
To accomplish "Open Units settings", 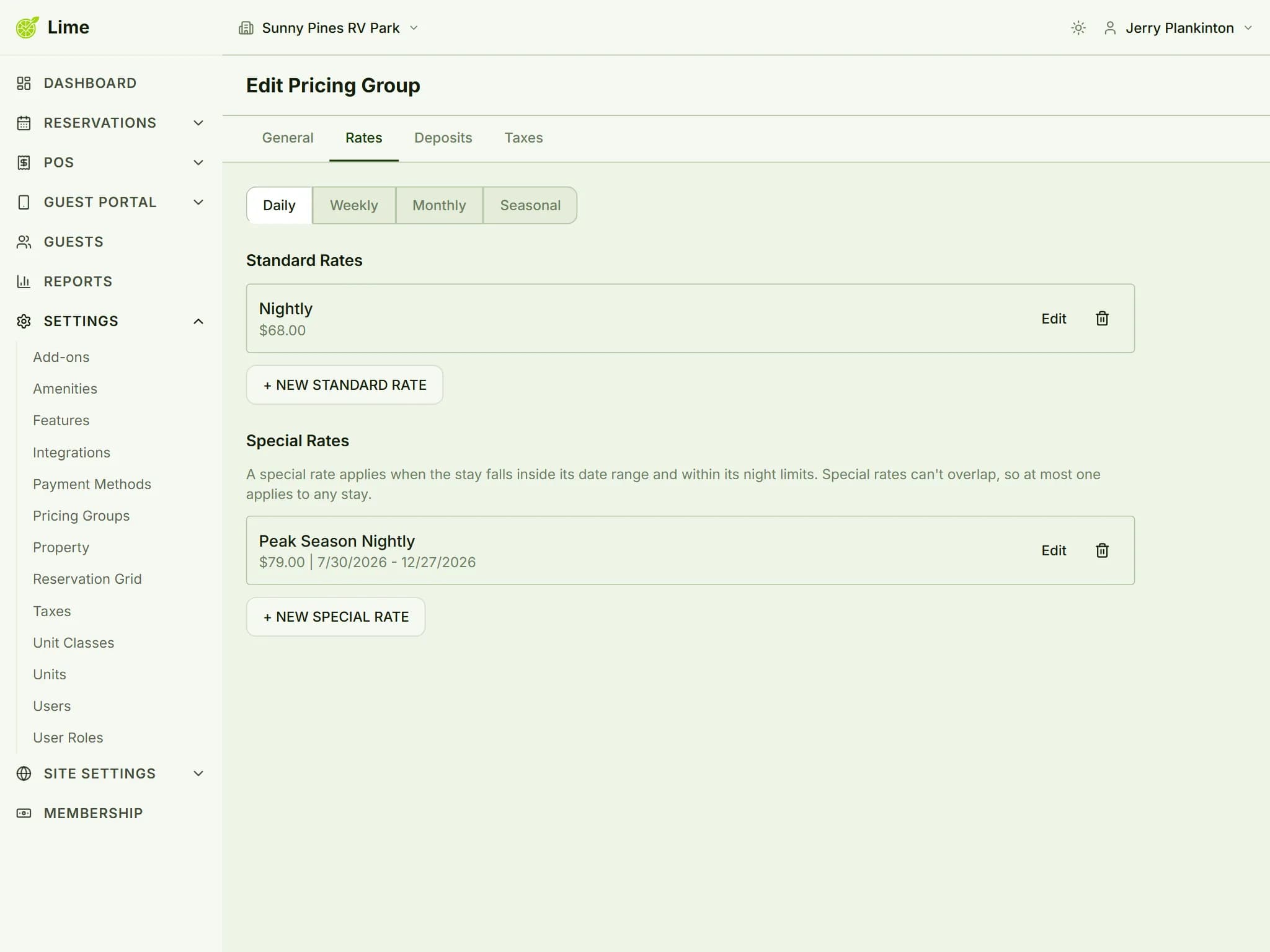I will (50, 674).
